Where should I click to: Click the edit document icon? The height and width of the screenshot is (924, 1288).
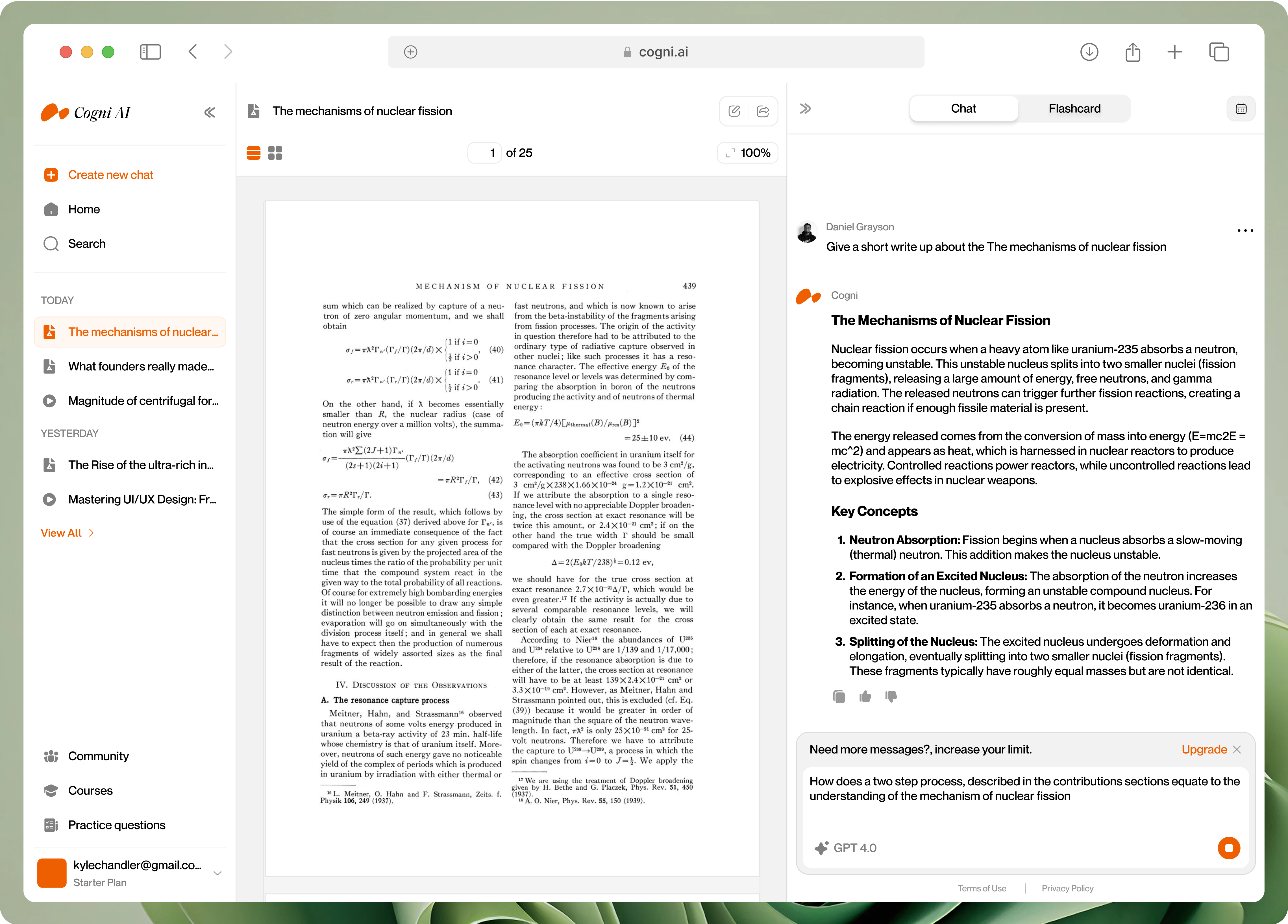pos(734,111)
